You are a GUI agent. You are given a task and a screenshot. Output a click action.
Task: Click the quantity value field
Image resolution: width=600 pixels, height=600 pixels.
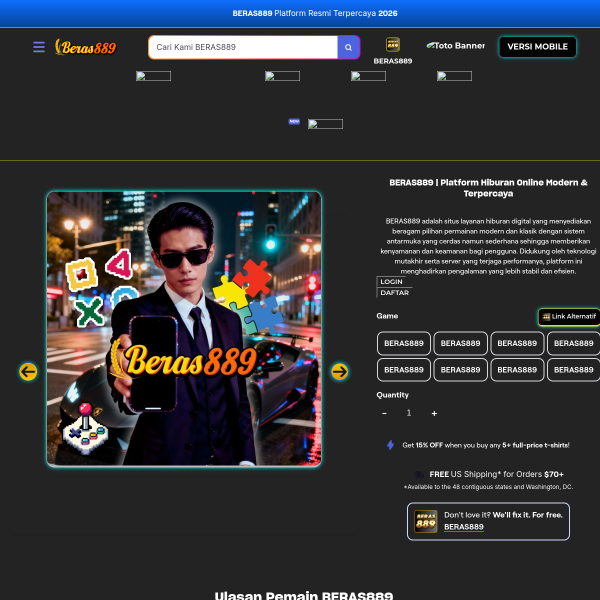409,413
